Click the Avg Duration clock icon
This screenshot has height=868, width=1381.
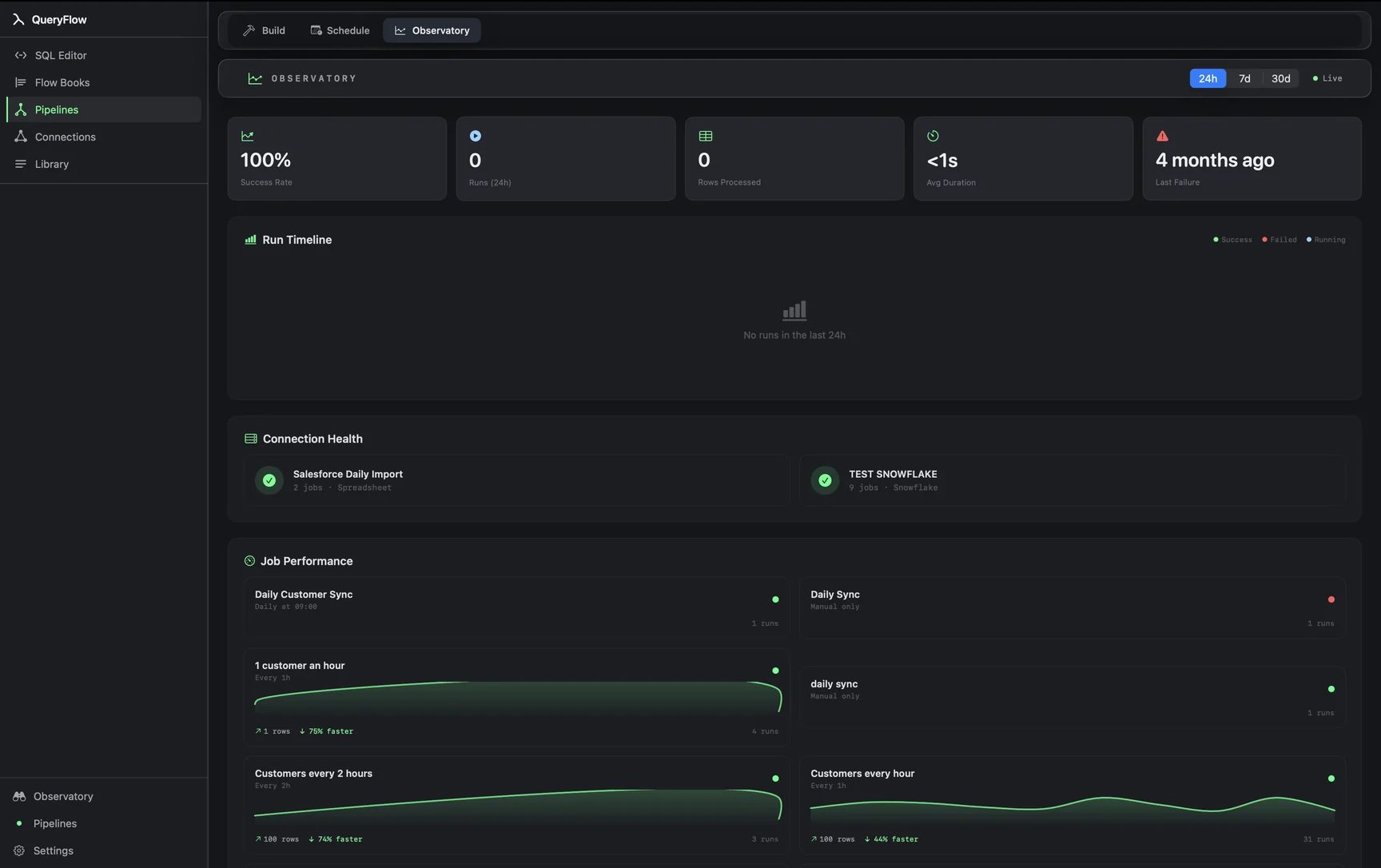[x=933, y=136]
